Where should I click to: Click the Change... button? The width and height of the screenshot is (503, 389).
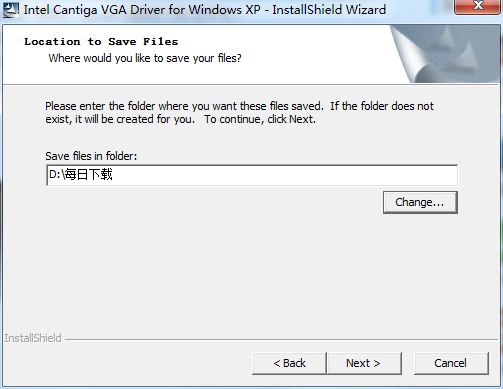(420, 202)
